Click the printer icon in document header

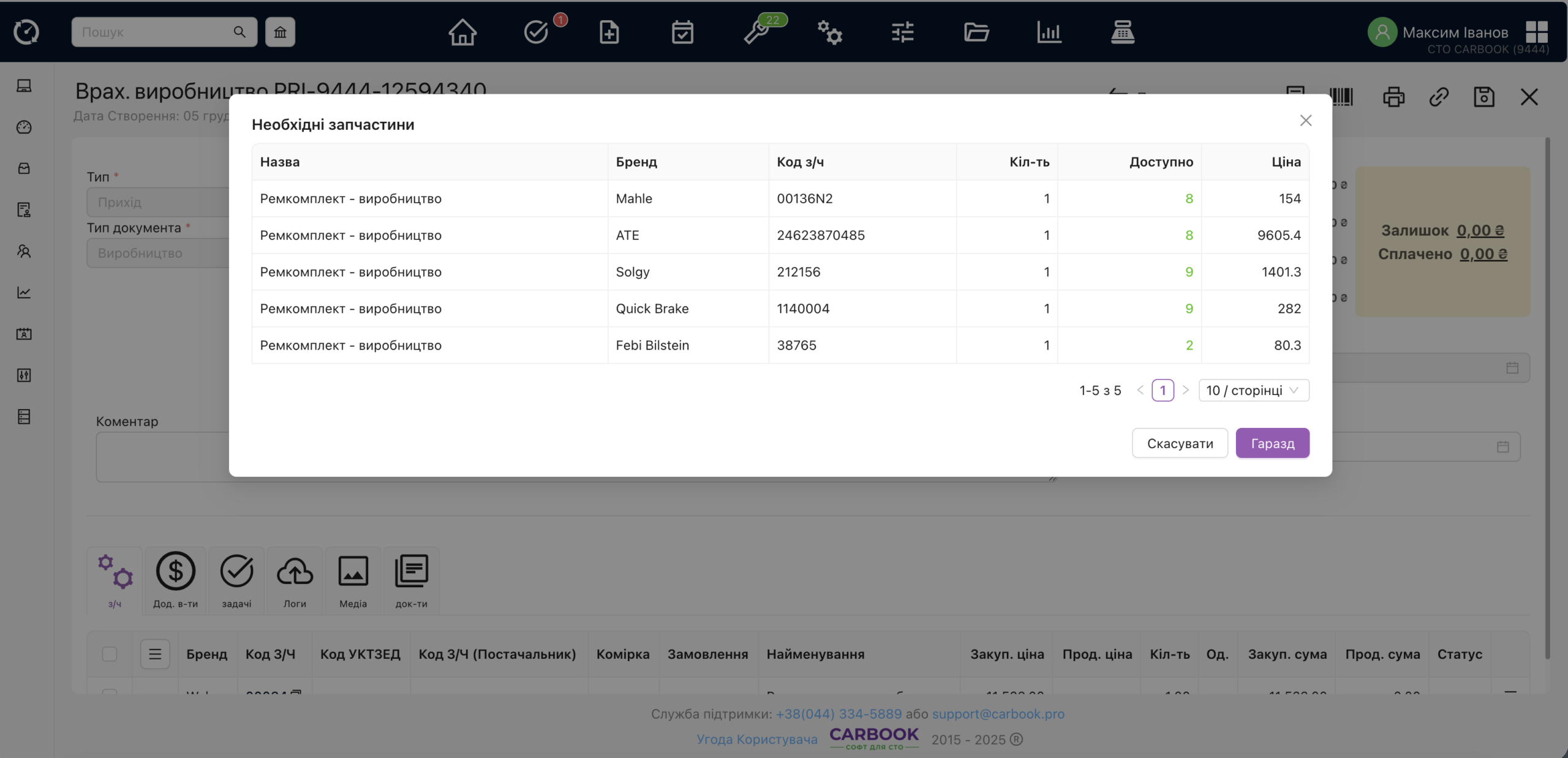1393,97
